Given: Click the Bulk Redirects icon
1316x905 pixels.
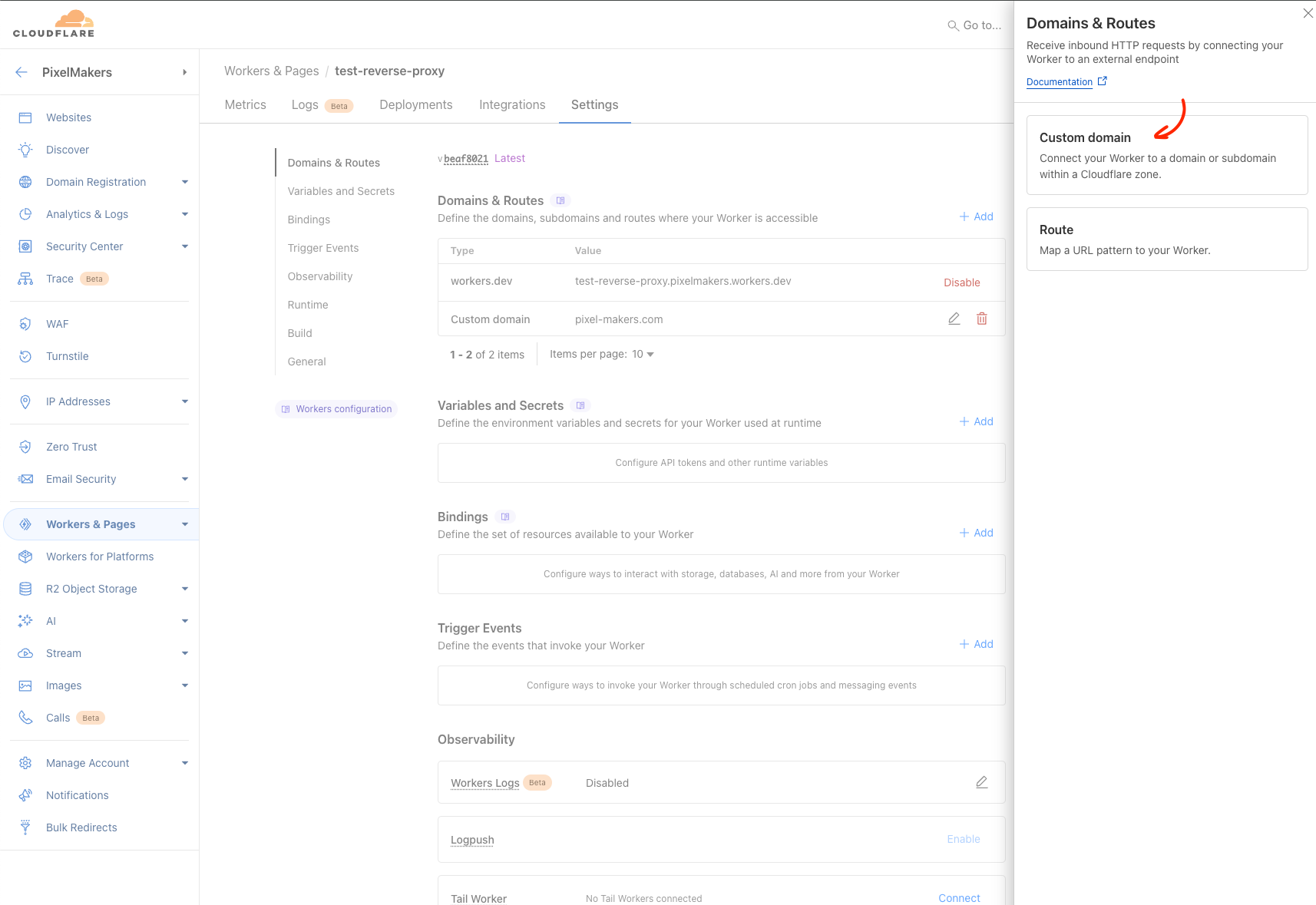Looking at the screenshot, I should point(25,827).
